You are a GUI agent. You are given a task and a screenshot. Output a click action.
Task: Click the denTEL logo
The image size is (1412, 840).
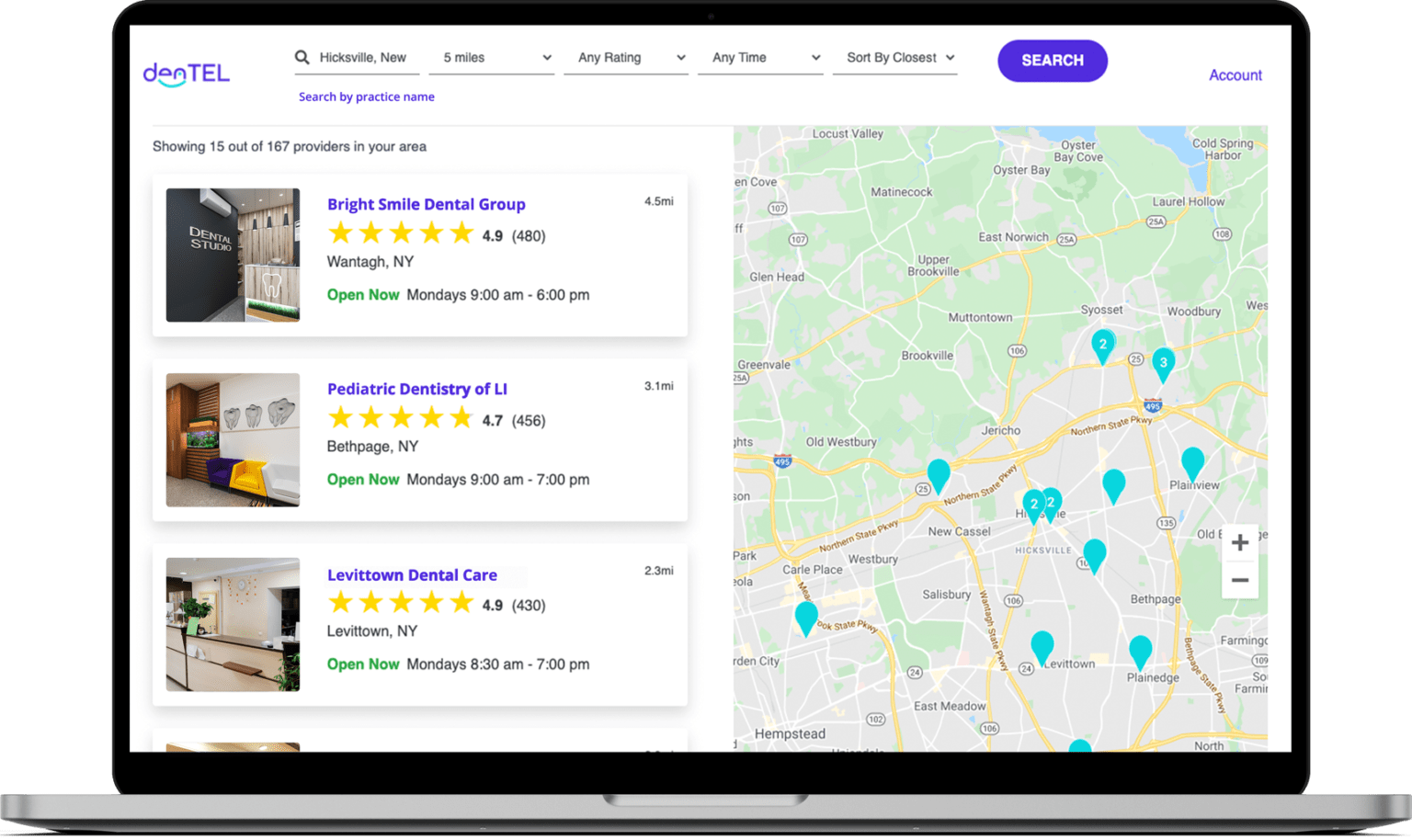pyautogui.click(x=186, y=74)
